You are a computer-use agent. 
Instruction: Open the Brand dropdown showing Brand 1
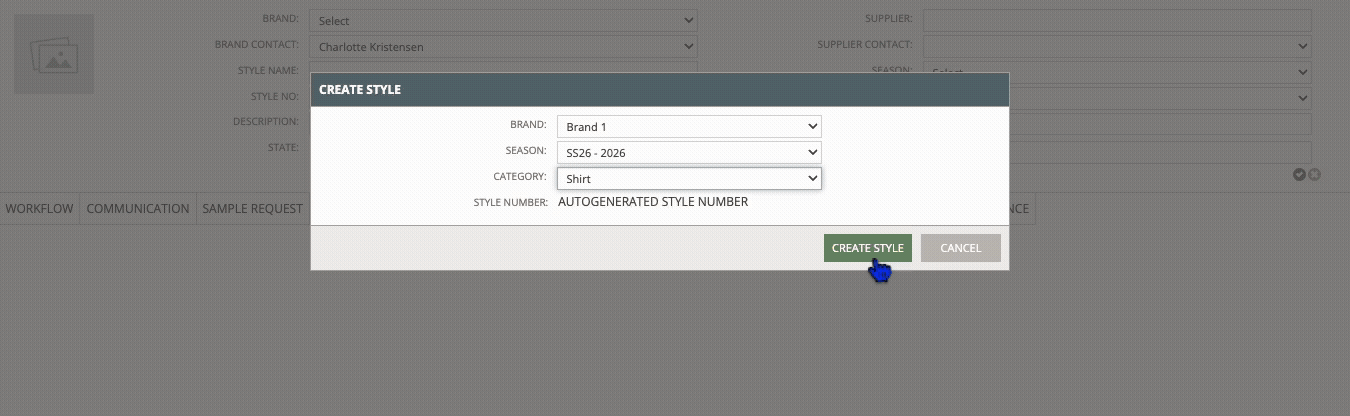689,127
